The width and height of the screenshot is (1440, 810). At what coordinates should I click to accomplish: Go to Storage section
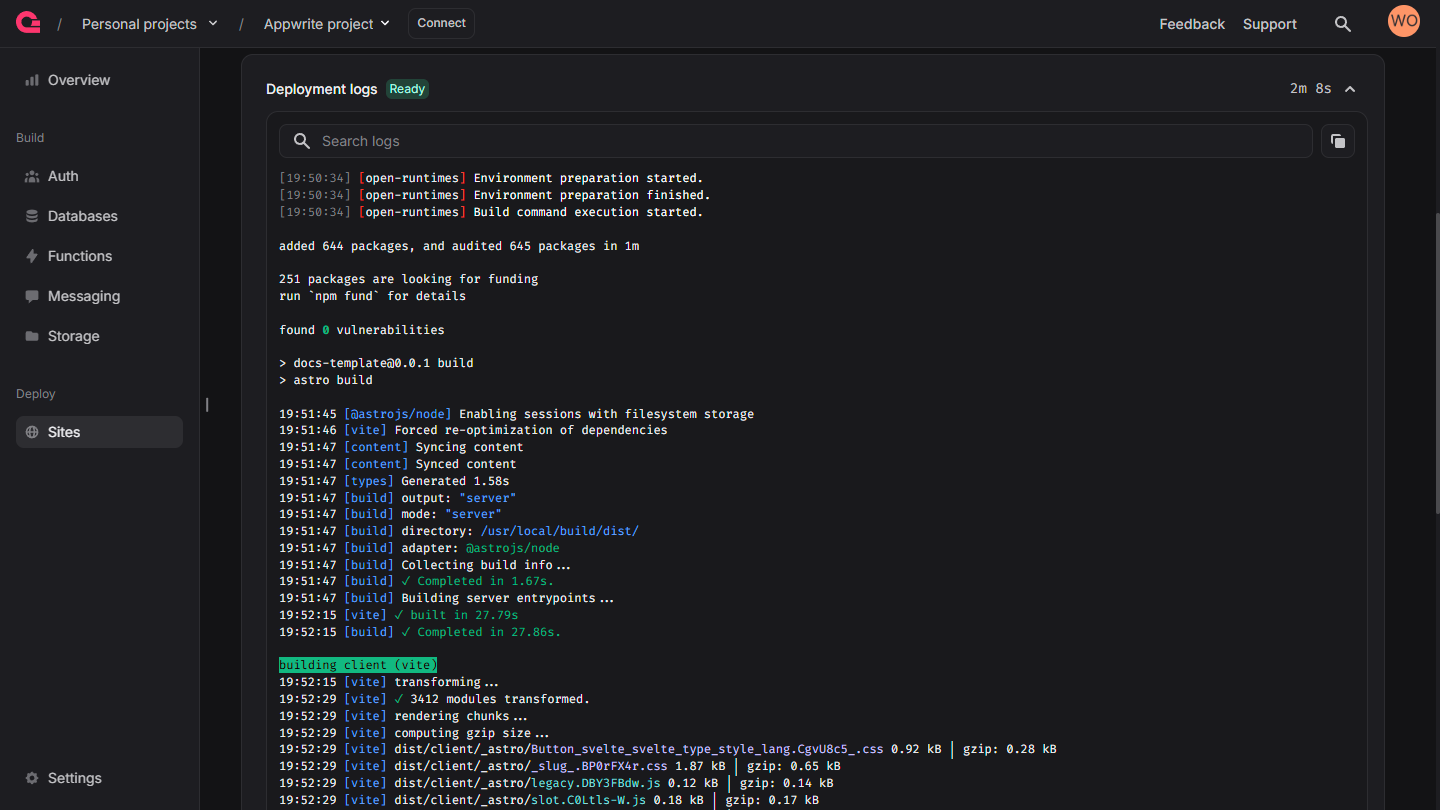click(99, 336)
